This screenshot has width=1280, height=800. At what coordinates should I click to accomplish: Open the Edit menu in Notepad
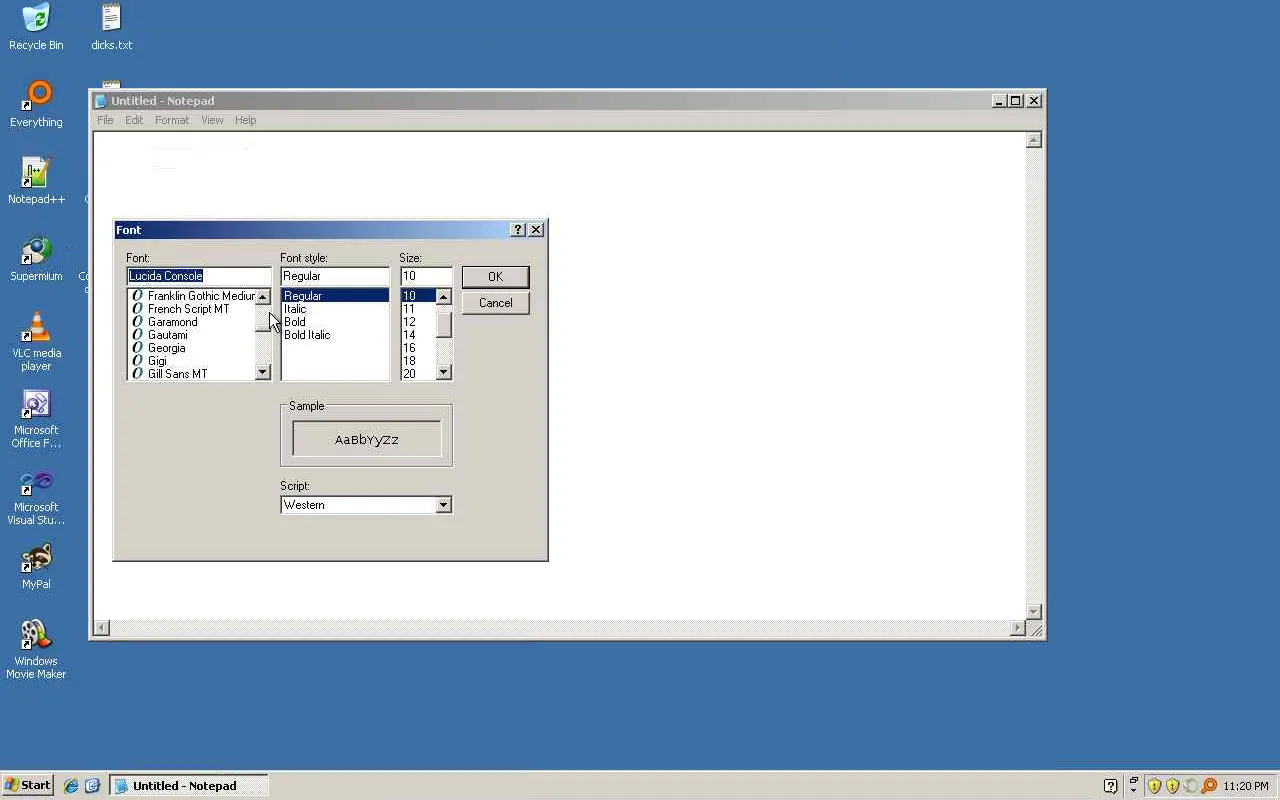point(134,120)
